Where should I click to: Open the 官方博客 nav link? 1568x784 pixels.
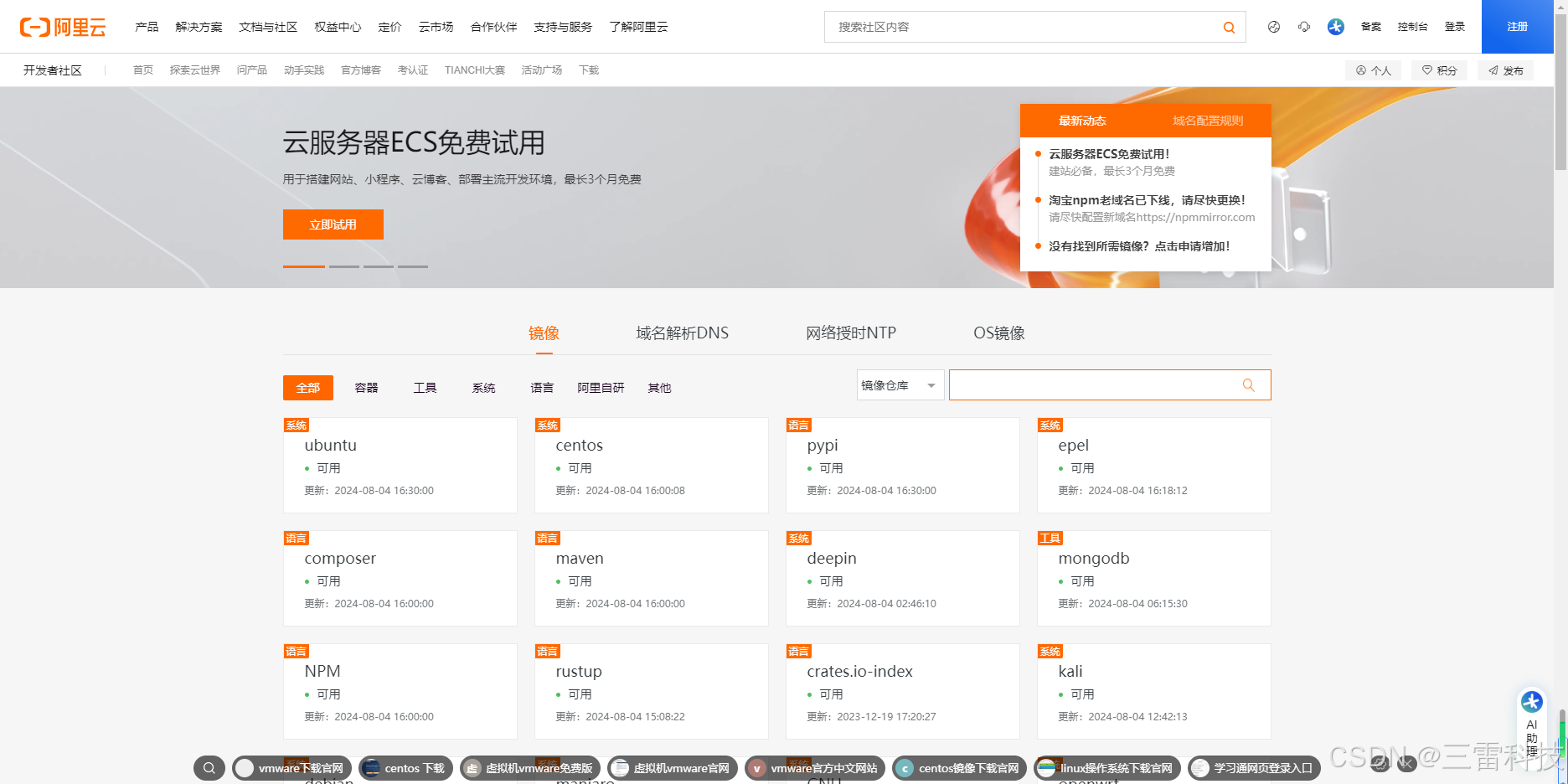pyautogui.click(x=361, y=70)
